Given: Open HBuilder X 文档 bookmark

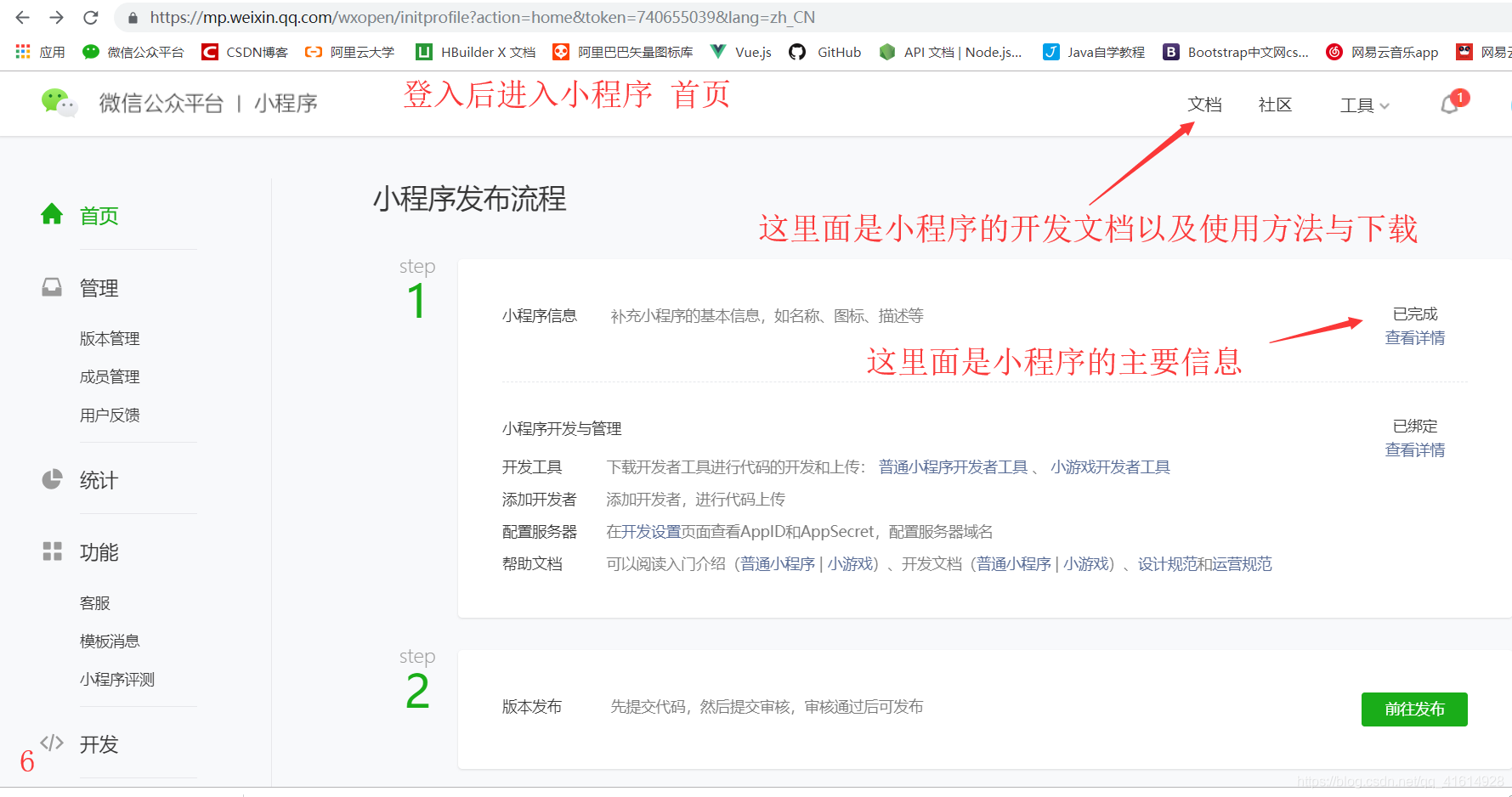Looking at the screenshot, I should (x=475, y=52).
